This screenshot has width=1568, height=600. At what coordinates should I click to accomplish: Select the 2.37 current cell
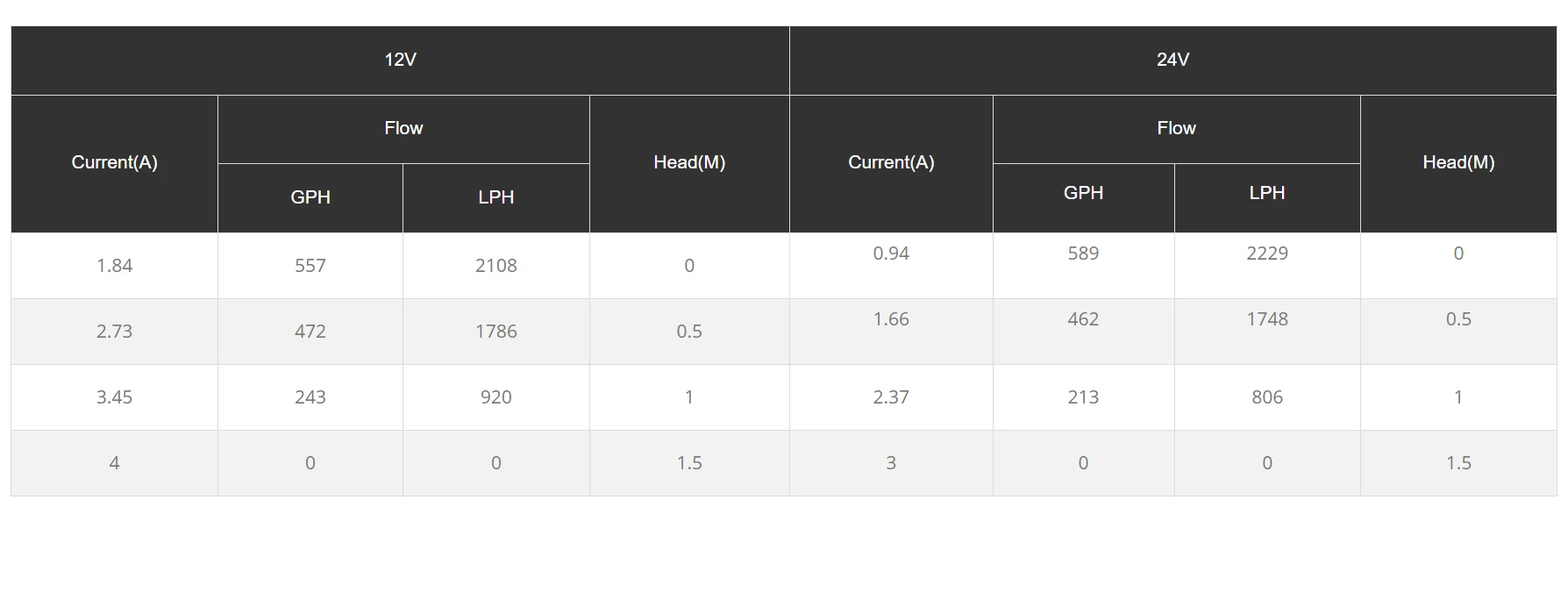890,397
